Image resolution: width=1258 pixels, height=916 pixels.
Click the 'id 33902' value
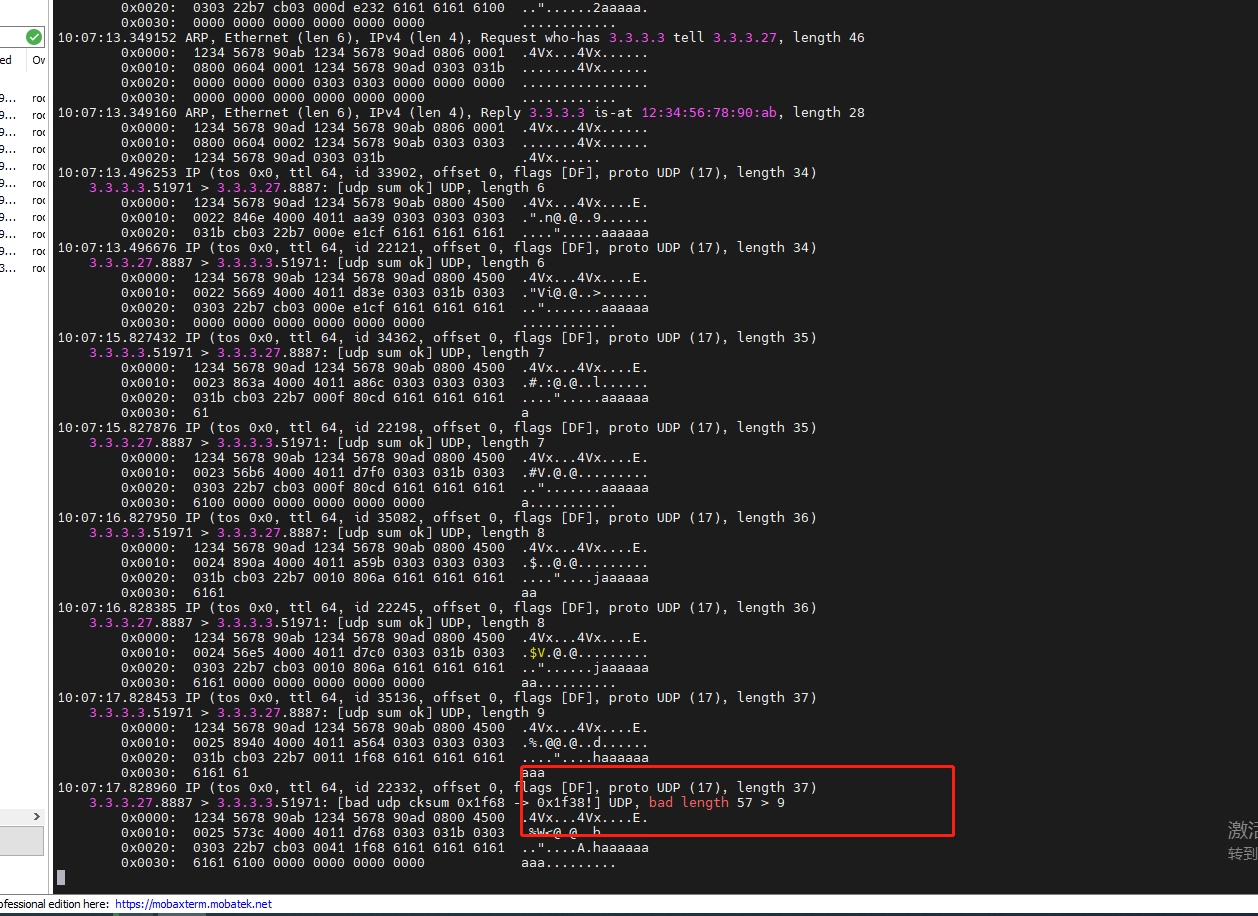click(385, 172)
